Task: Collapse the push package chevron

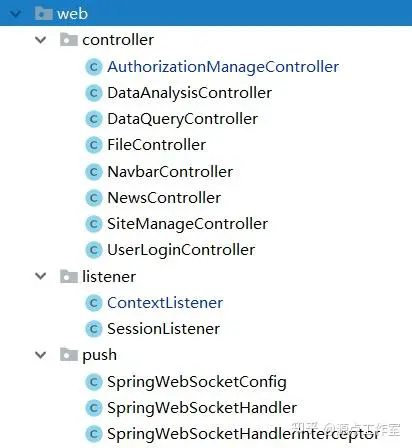Action: (41, 355)
